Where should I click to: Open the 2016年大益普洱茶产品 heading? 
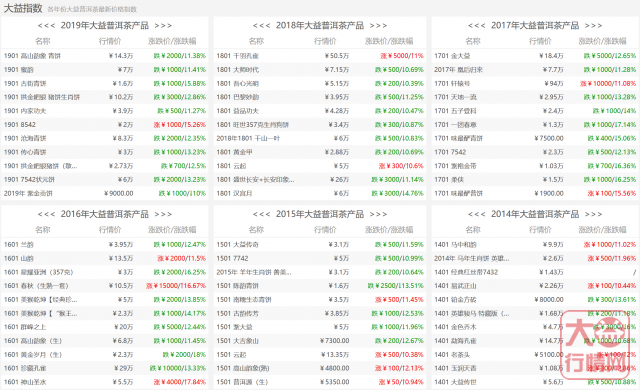point(104,214)
